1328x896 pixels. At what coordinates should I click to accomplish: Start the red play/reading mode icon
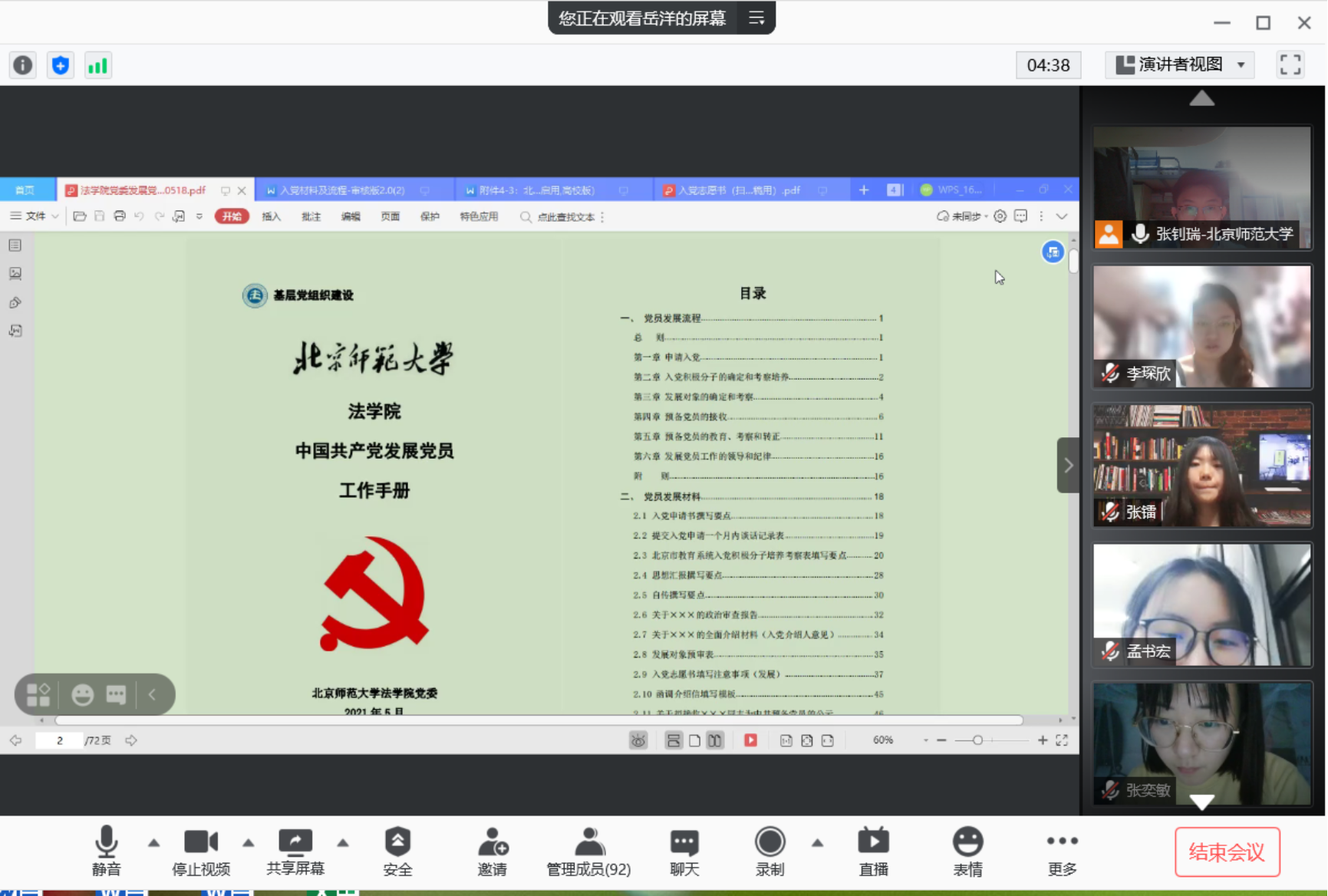750,740
